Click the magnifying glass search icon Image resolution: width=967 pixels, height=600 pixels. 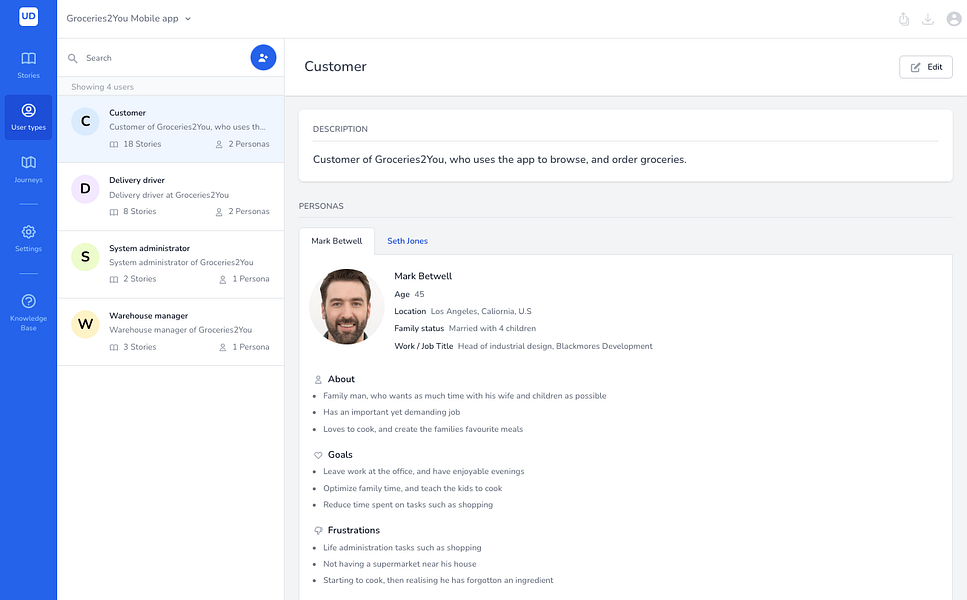(73, 57)
